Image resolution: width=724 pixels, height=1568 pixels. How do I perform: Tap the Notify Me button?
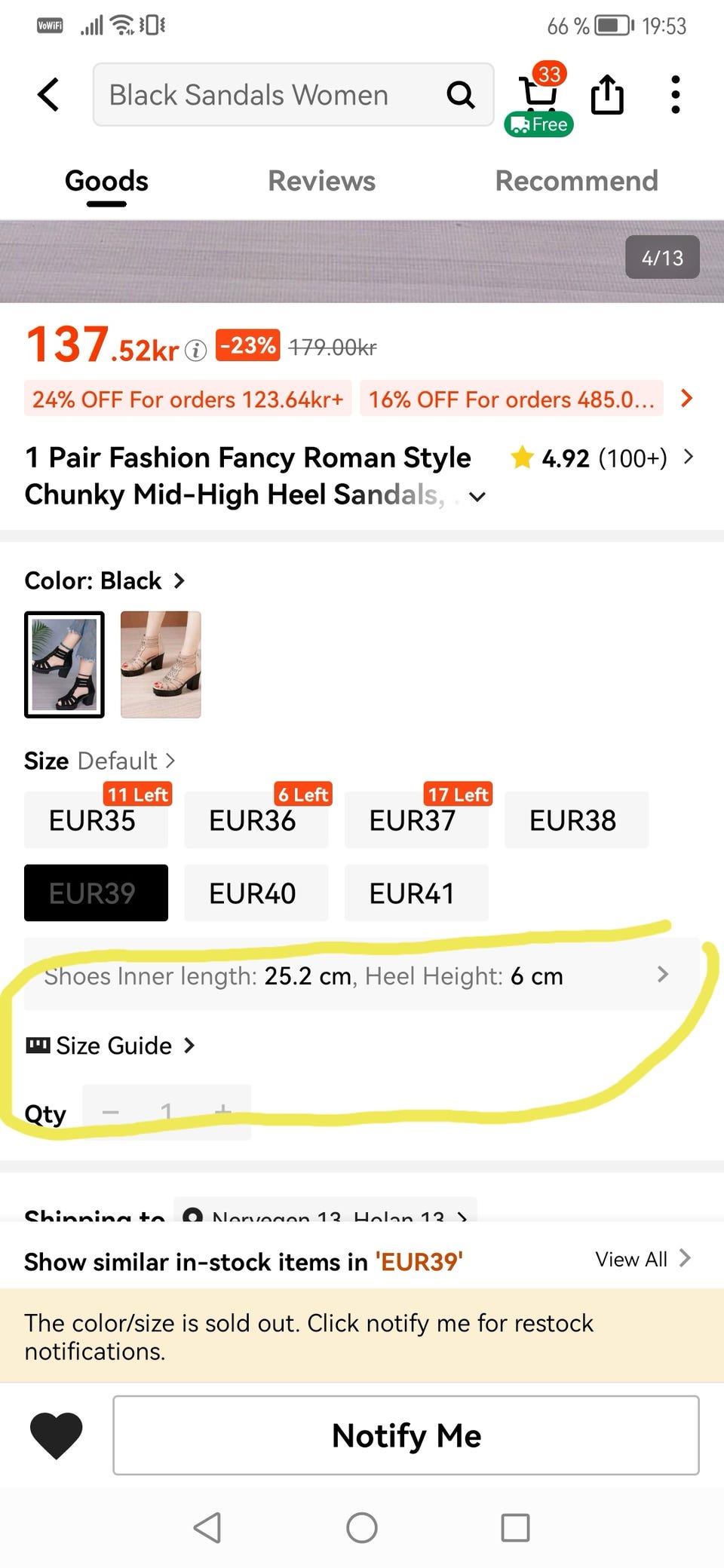point(406,1435)
